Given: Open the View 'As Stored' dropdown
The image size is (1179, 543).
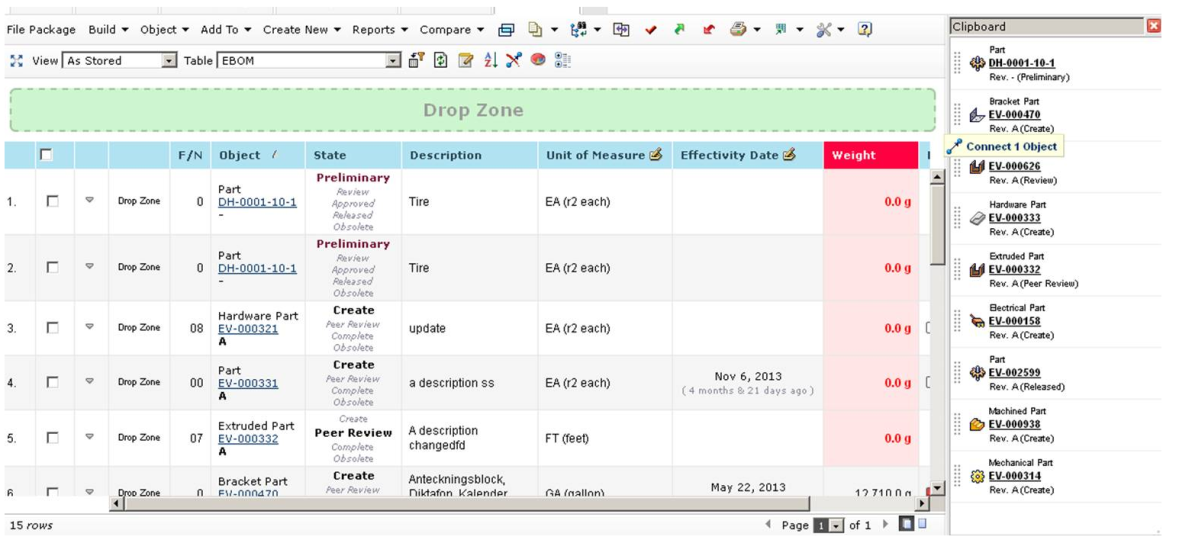Looking at the screenshot, I should click(x=169, y=61).
